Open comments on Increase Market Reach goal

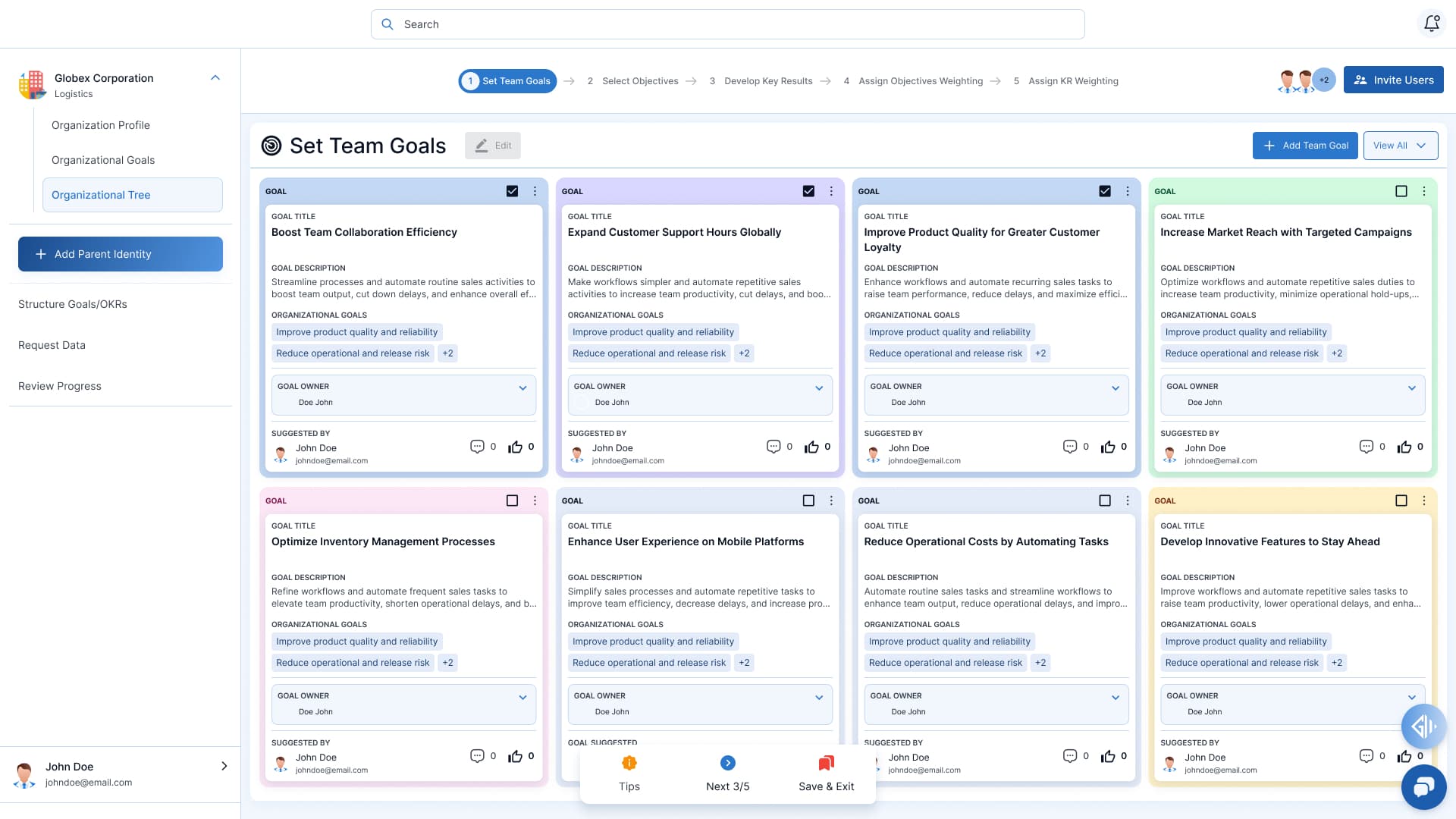[1366, 447]
